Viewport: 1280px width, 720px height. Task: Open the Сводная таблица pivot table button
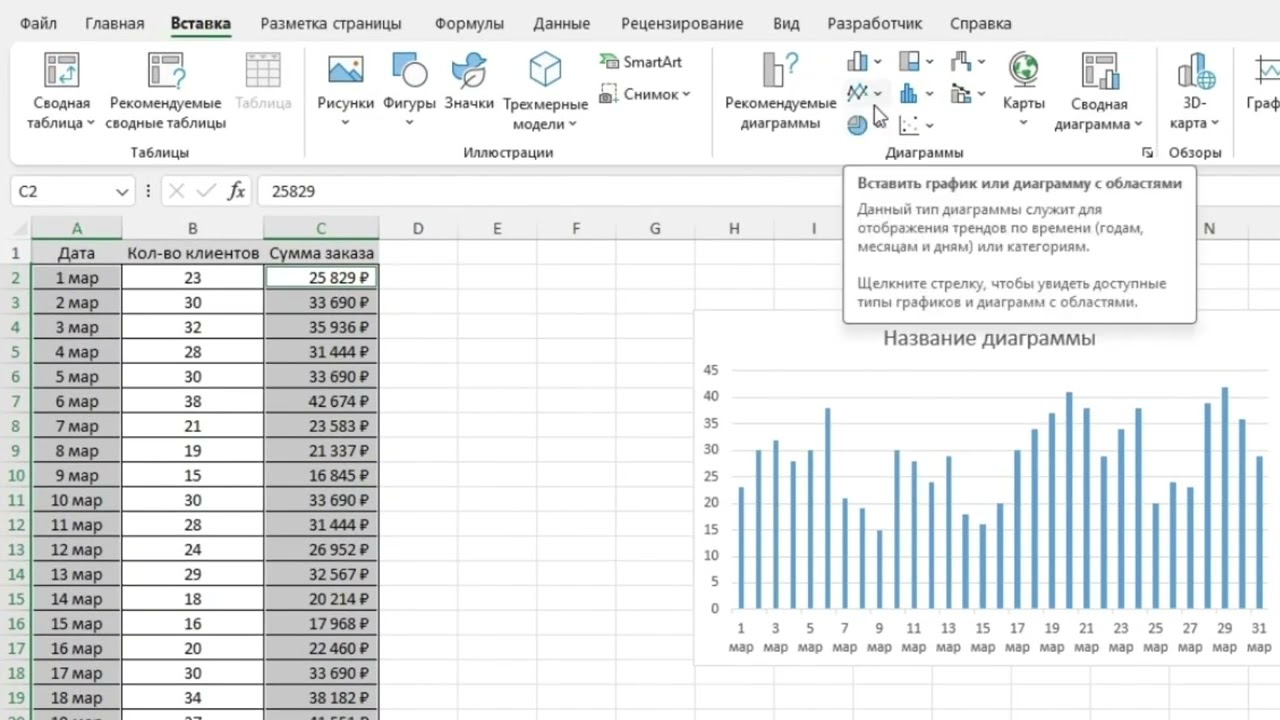(61, 92)
